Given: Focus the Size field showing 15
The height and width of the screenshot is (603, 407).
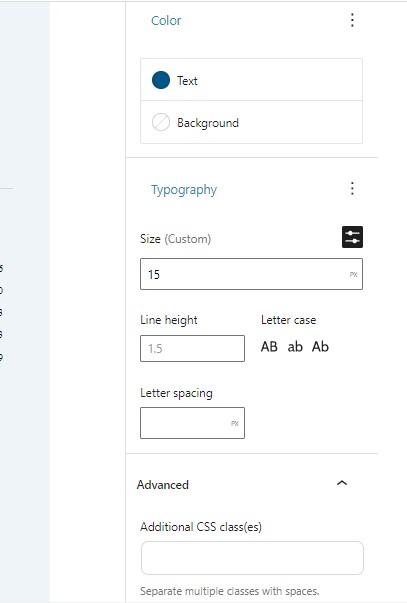Looking at the screenshot, I should pos(251,274).
